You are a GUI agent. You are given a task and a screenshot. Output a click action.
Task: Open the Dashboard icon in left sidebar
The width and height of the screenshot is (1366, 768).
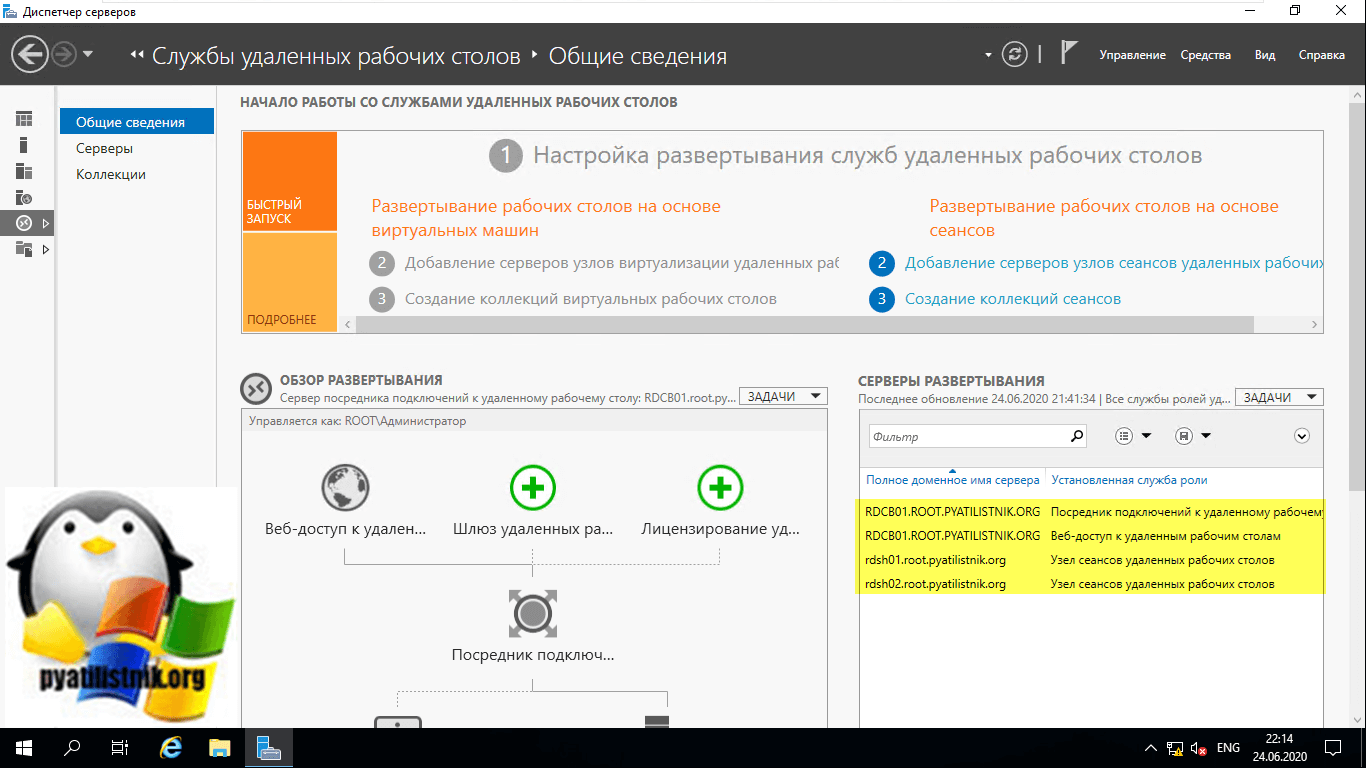(24, 119)
